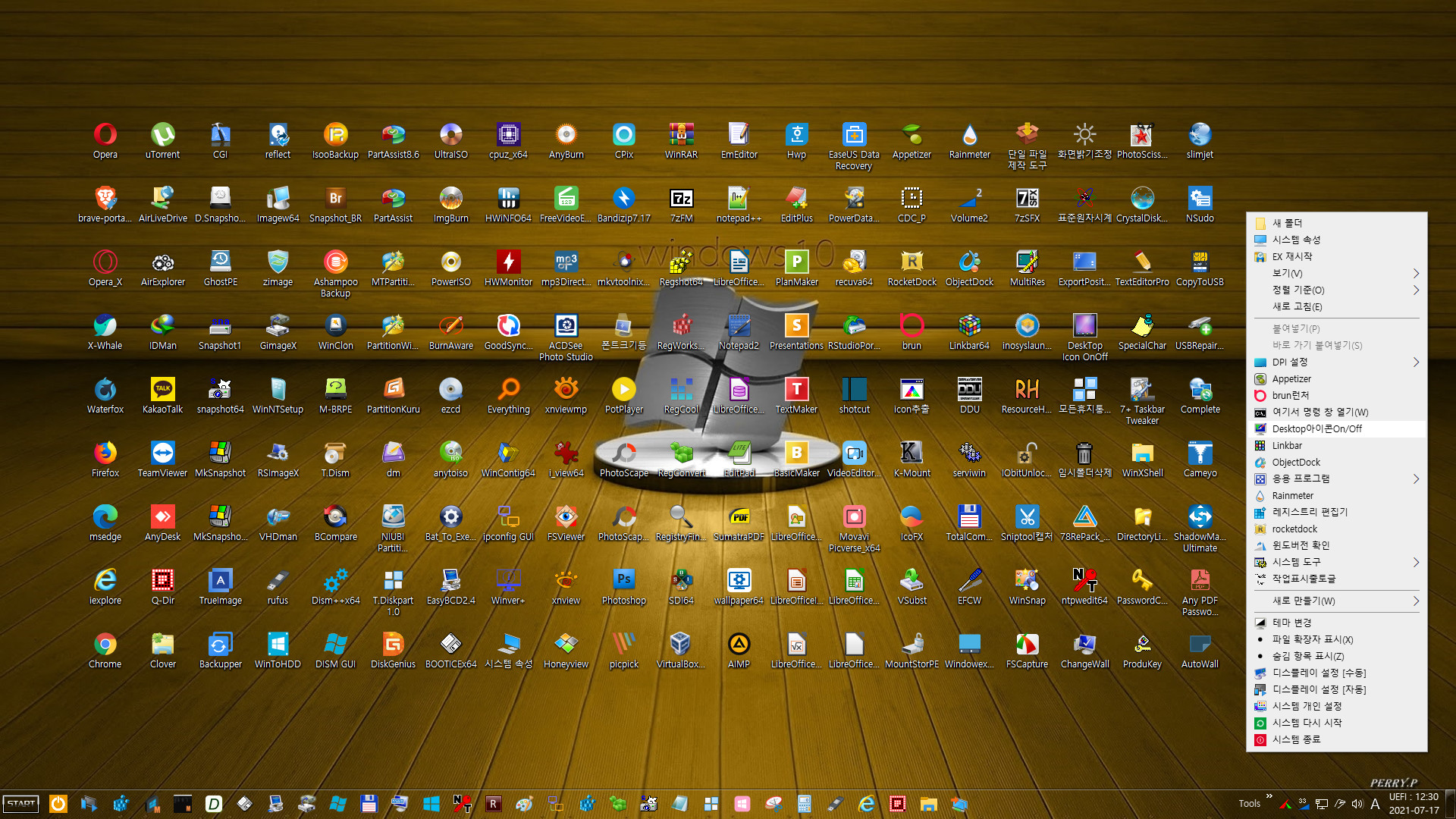
Task: Open the RocketDock desktop icon
Action: (912, 268)
